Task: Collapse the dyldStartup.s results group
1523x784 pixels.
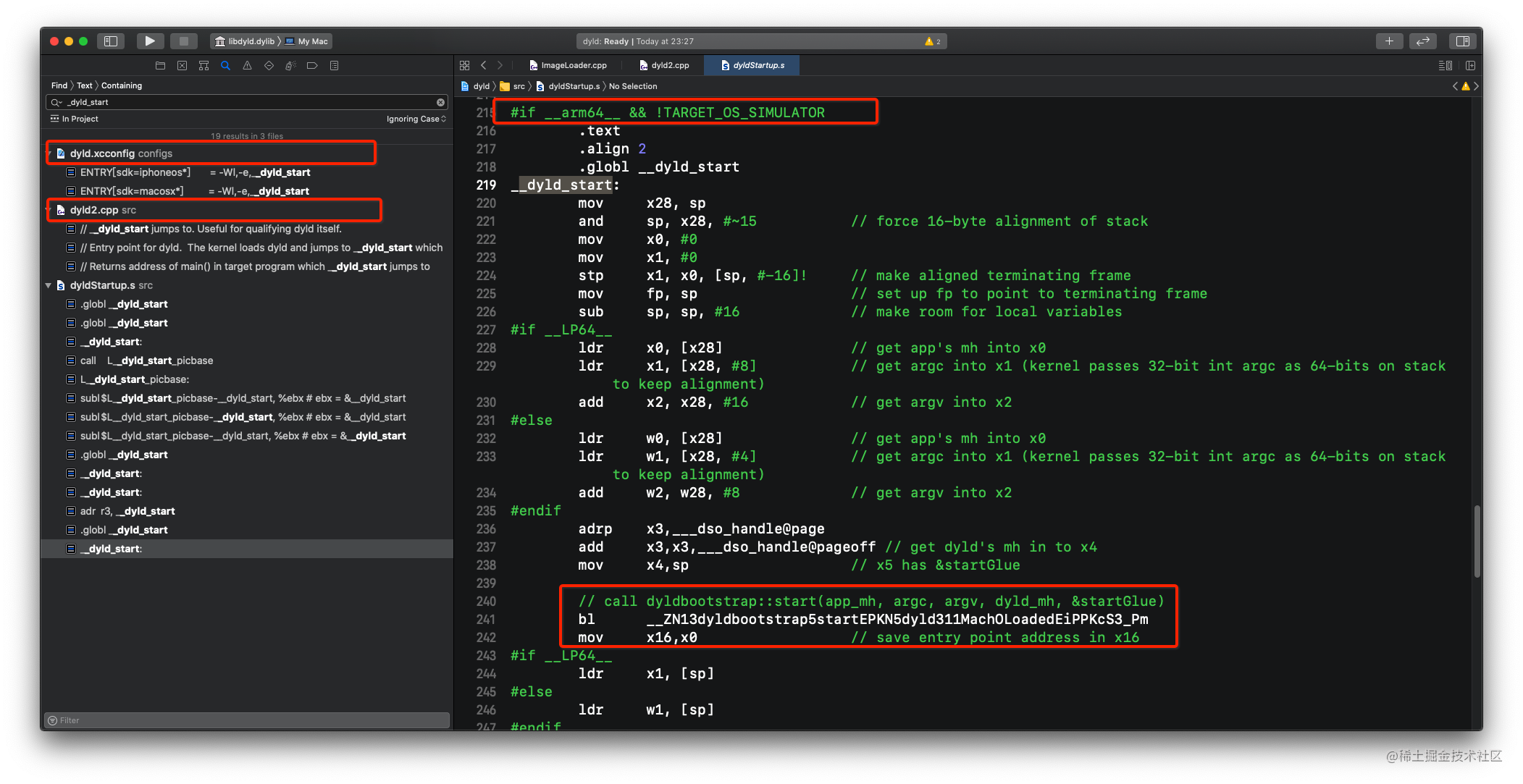Action: [x=49, y=285]
